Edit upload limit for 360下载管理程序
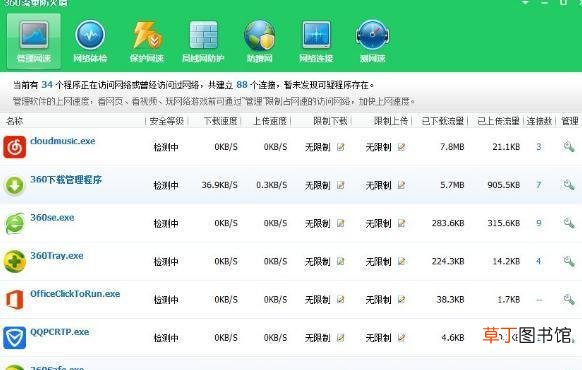 [401, 185]
